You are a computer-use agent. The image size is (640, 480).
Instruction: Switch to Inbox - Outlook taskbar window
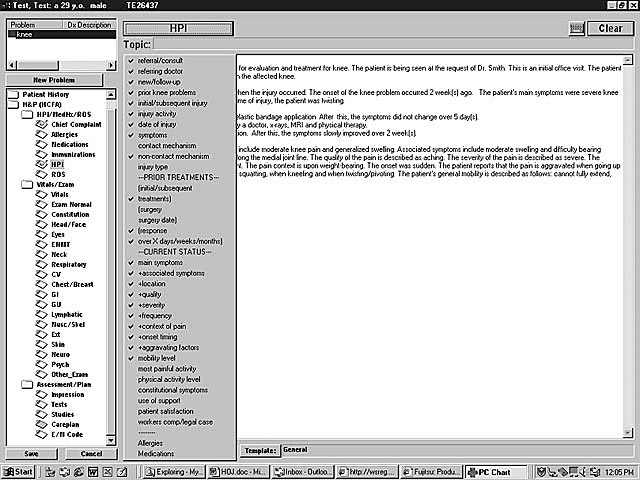coord(303,472)
